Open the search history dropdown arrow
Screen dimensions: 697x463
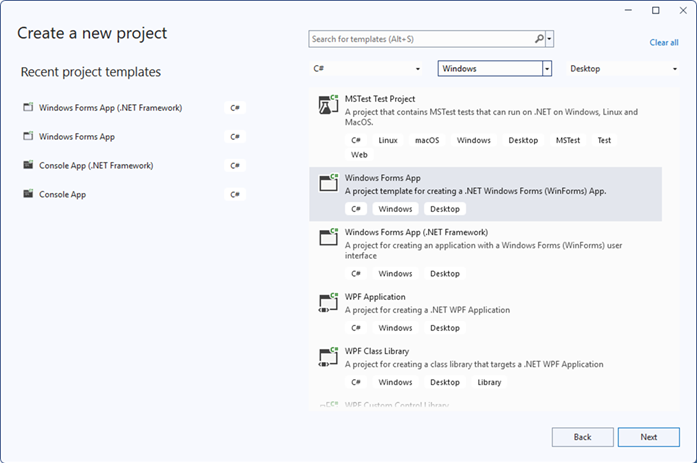click(x=549, y=39)
